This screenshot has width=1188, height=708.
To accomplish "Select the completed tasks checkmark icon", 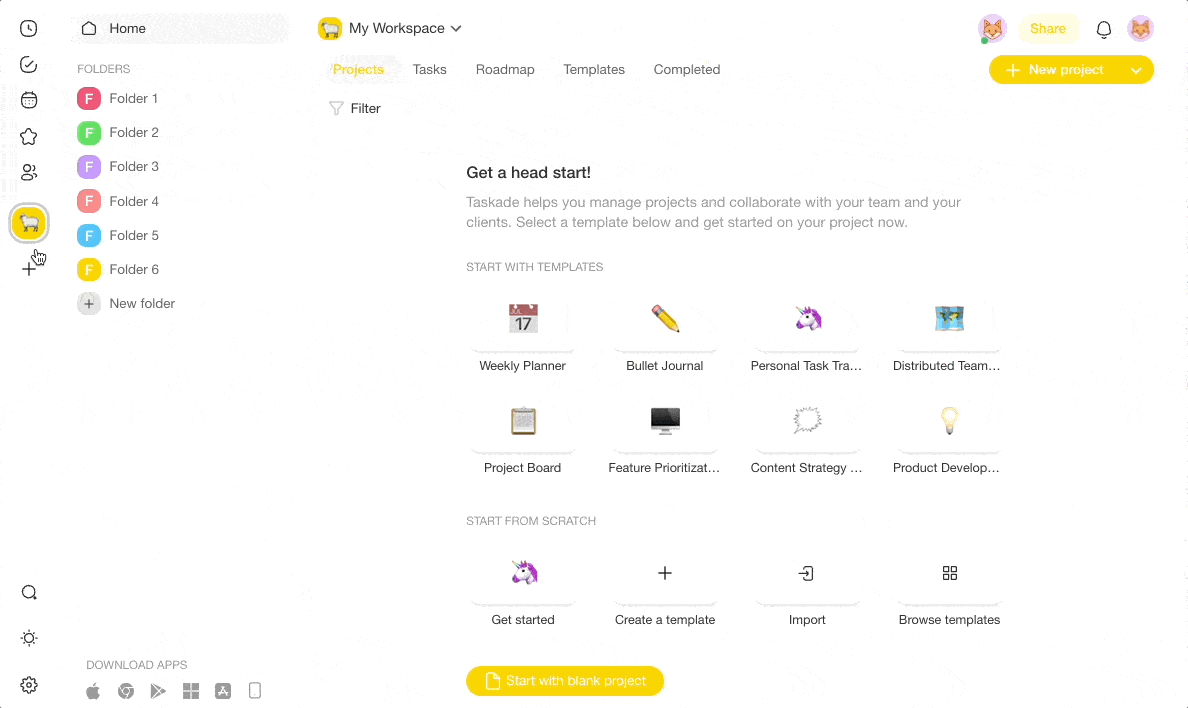I will pyautogui.click(x=28, y=64).
